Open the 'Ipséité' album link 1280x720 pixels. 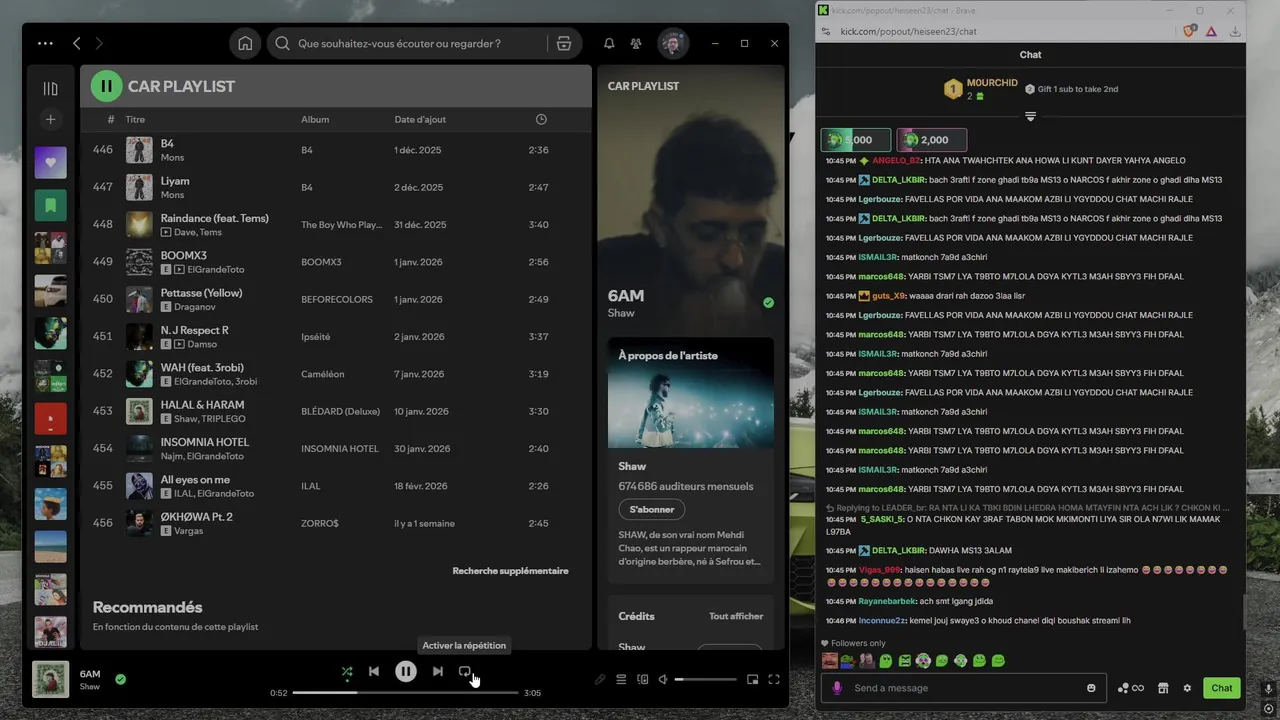(x=315, y=337)
